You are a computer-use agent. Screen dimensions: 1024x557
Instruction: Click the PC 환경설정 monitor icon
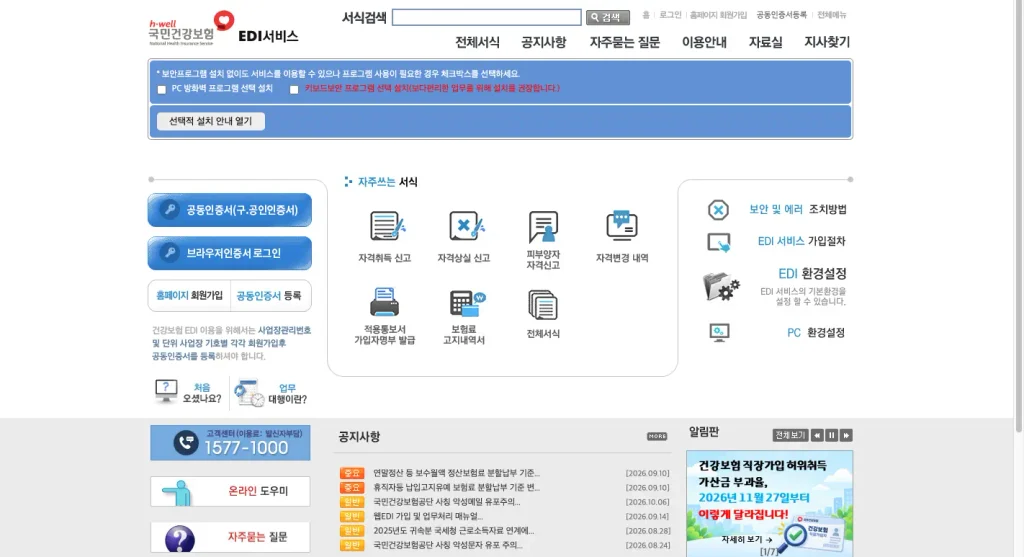719,333
